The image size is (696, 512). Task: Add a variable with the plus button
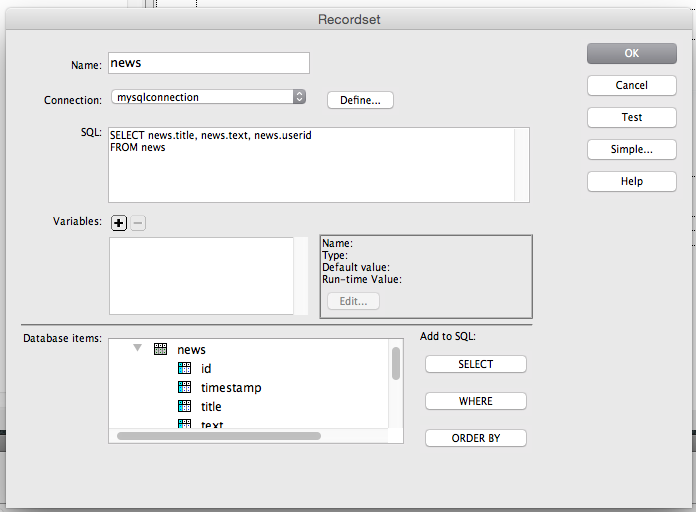tap(119, 223)
